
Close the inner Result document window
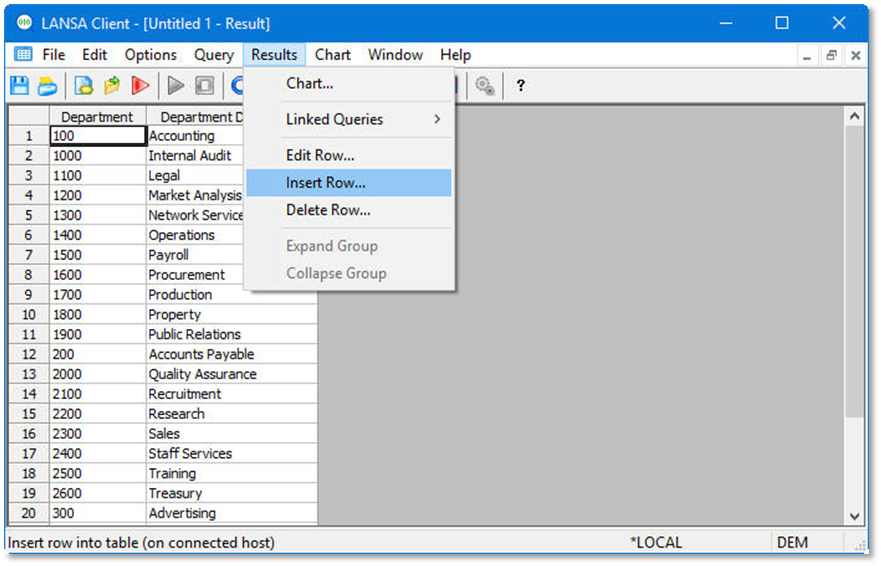856,56
